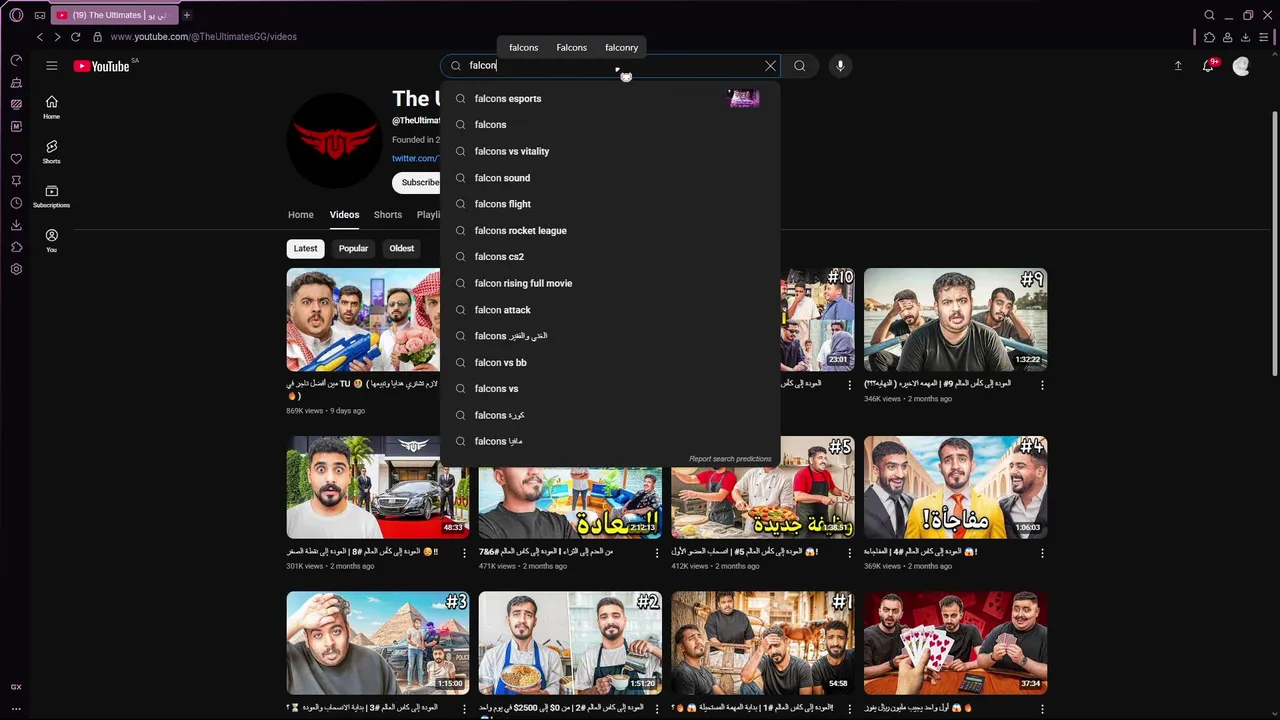Click the boxed M sidebar icon
The image size is (1280, 720).
(16, 126)
